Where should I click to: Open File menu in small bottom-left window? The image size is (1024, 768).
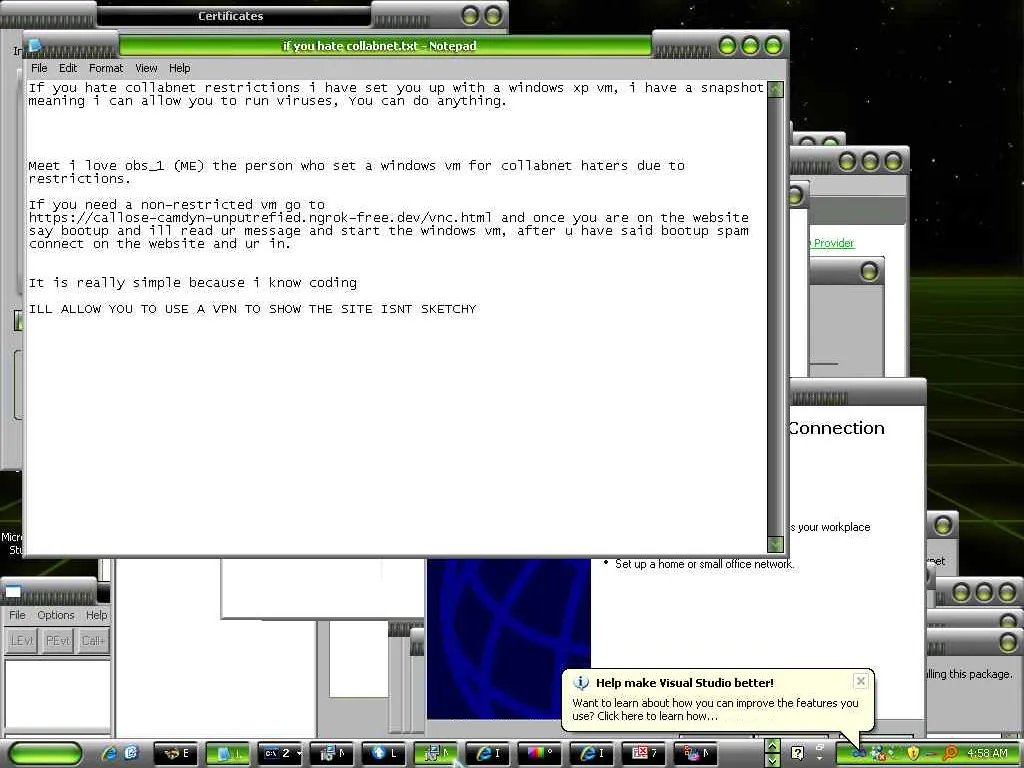click(17, 615)
